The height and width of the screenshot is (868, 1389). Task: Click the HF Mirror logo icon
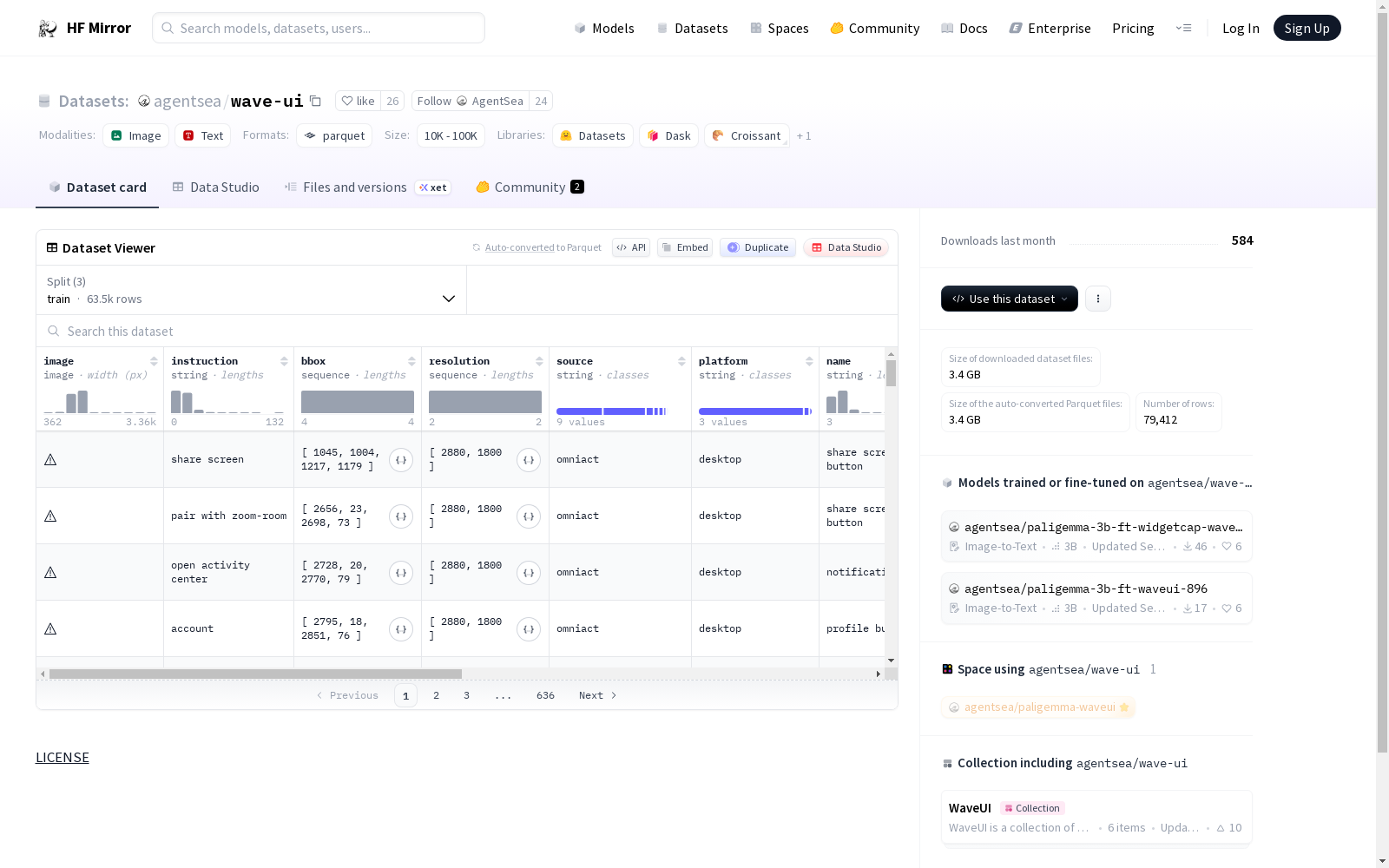pos(48,29)
